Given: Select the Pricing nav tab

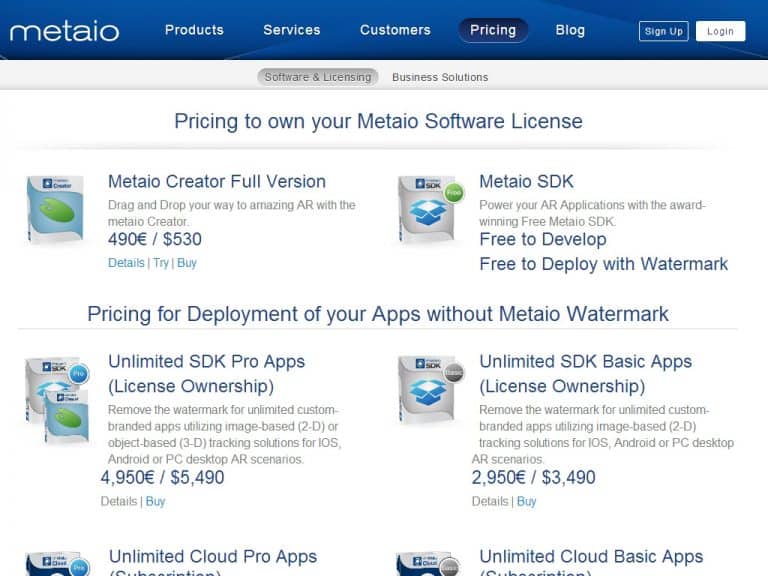Looking at the screenshot, I should [x=493, y=30].
